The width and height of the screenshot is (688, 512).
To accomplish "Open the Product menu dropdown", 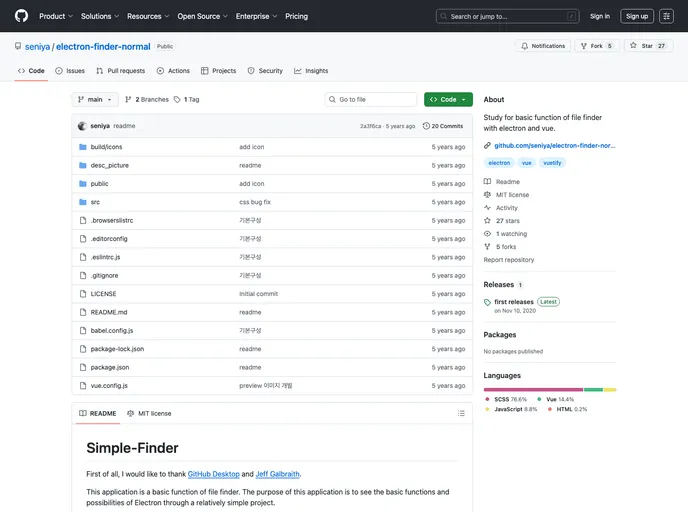I will click(x=55, y=16).
